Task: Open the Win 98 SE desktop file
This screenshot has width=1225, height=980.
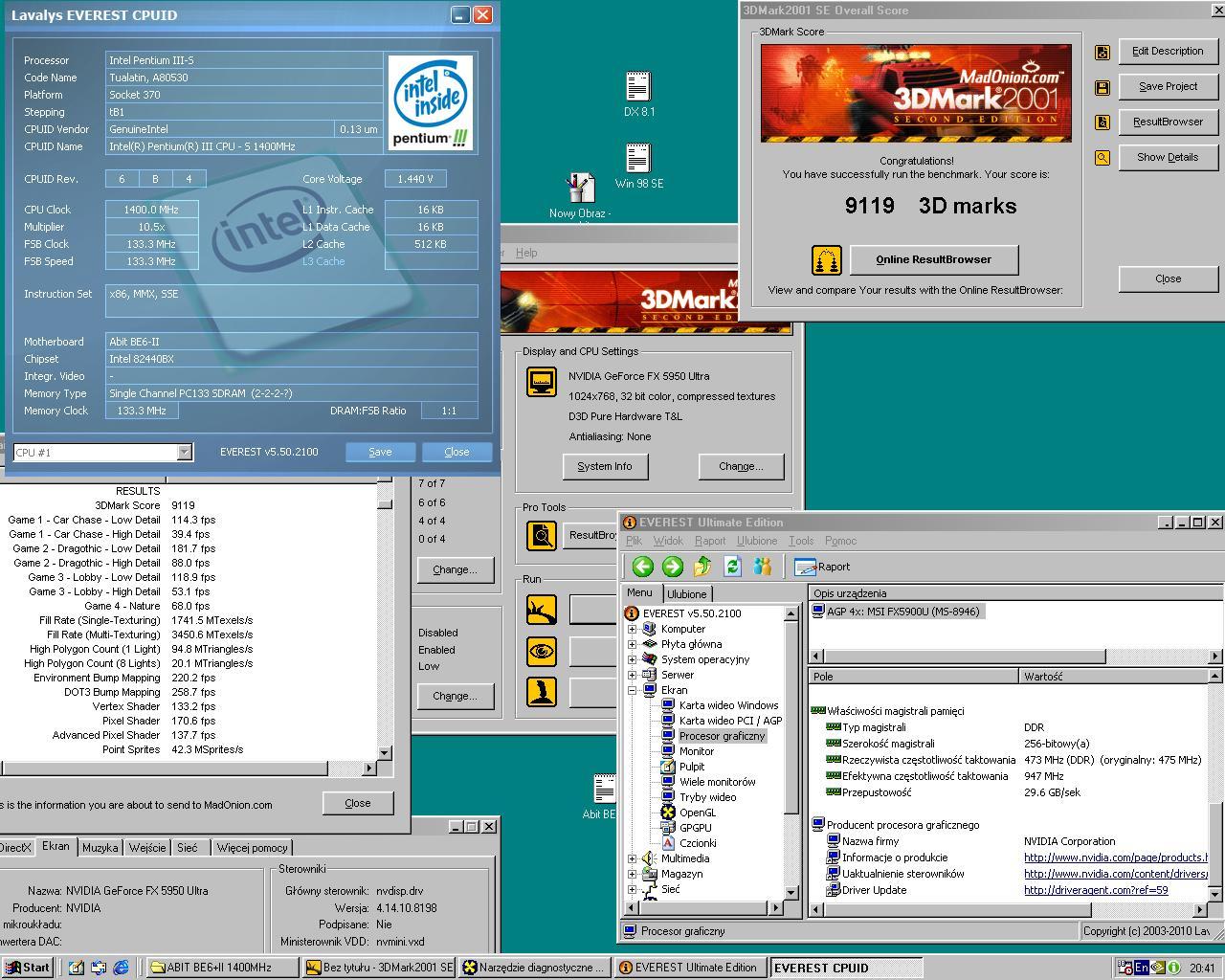Action: [x=638, y=166]
